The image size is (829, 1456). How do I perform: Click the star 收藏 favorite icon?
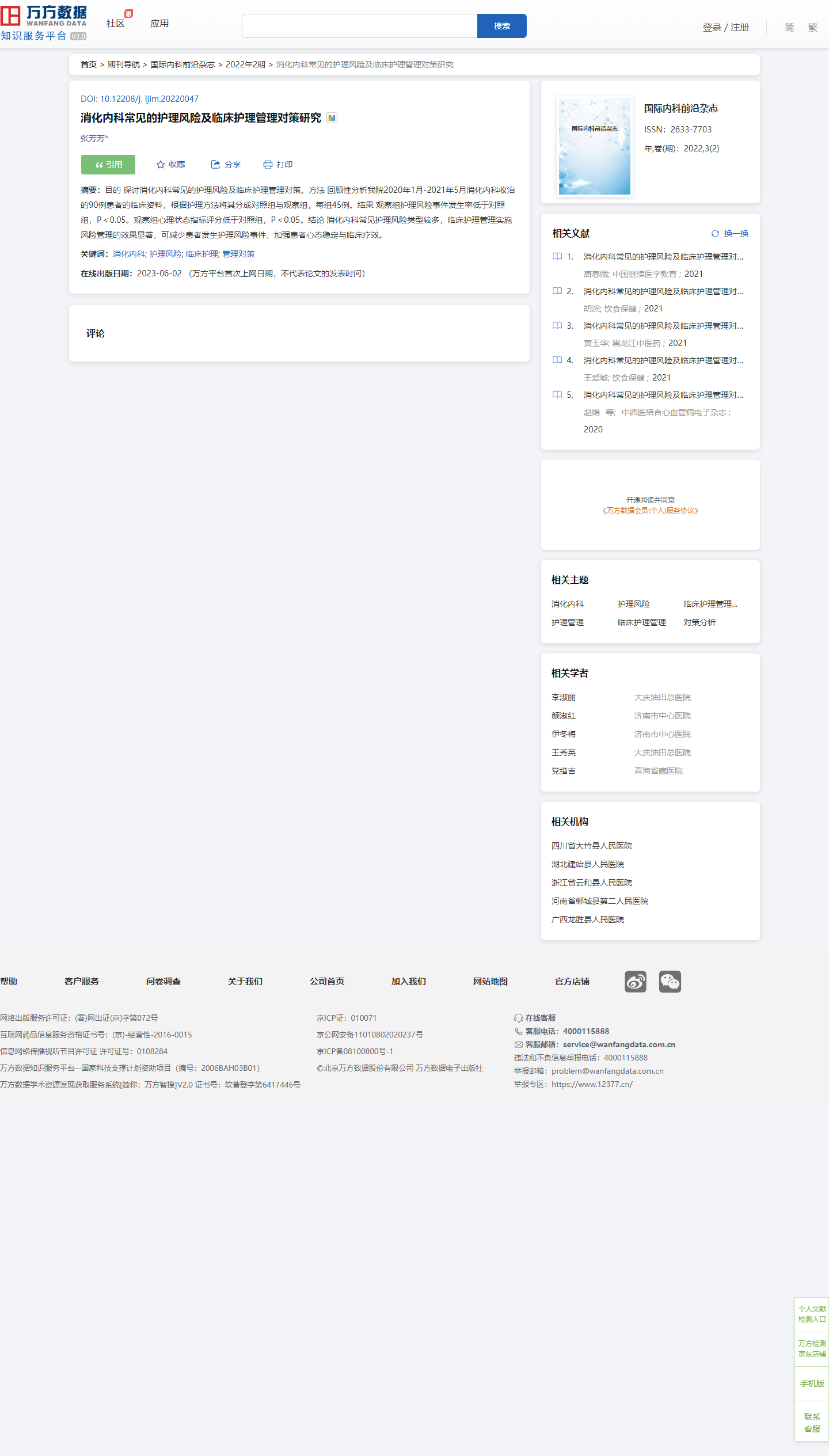[161, 165]
